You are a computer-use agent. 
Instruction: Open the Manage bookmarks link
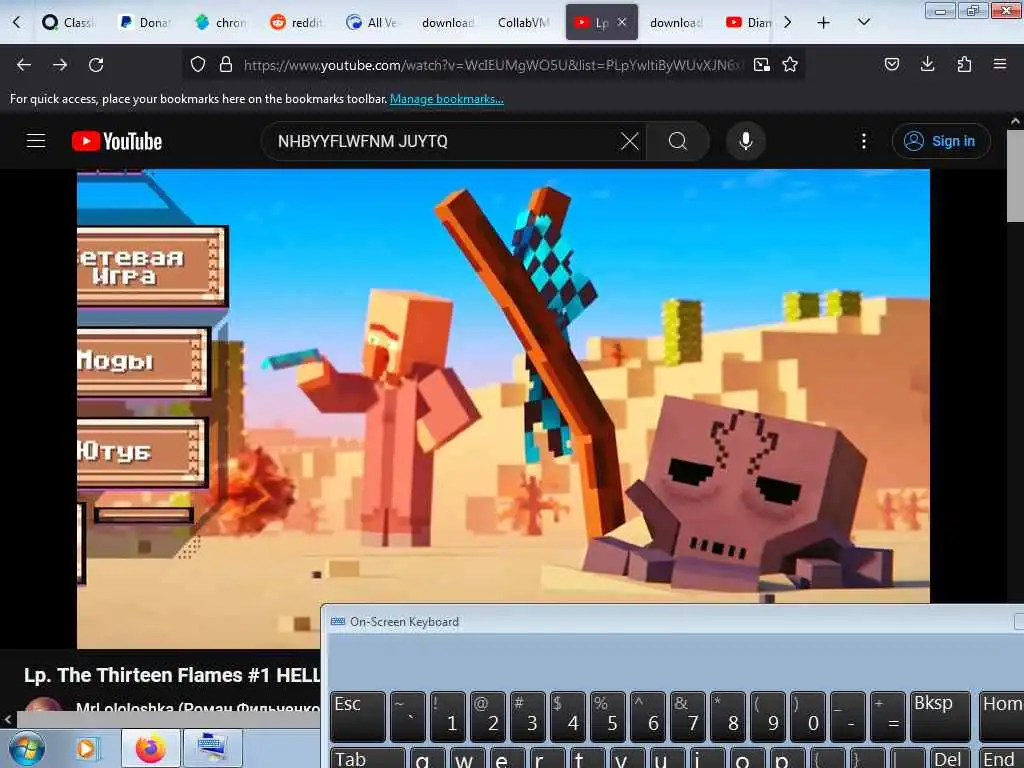coord(447,99)
